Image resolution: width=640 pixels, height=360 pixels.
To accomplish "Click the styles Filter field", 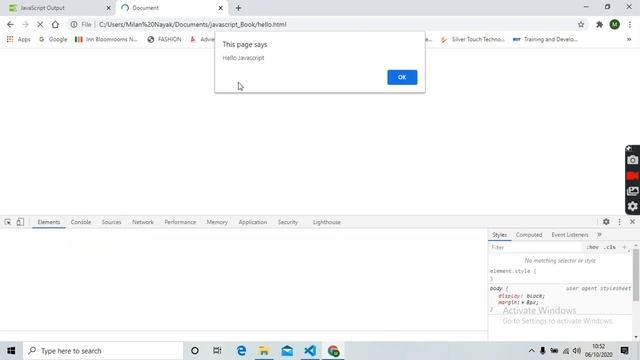I will (x=536, y=247).
